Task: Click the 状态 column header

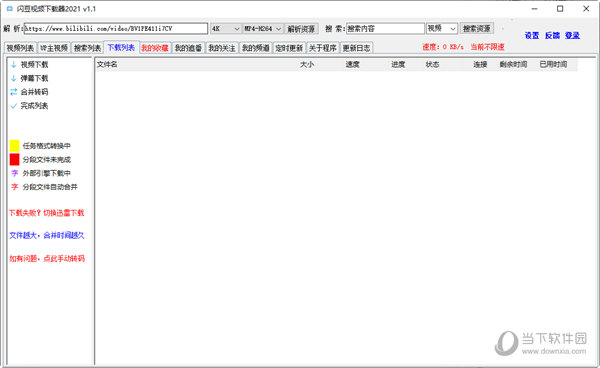Action: point(432,64)
